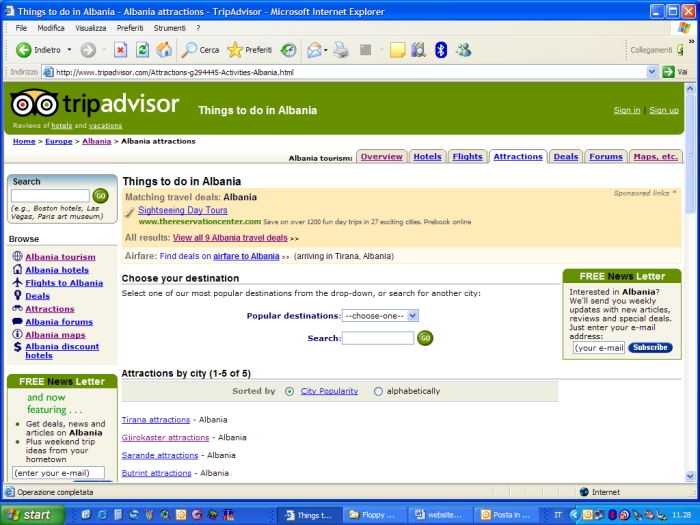Open the Home page toolbar icon
The image size is (700, 525).
click(164, 50)
